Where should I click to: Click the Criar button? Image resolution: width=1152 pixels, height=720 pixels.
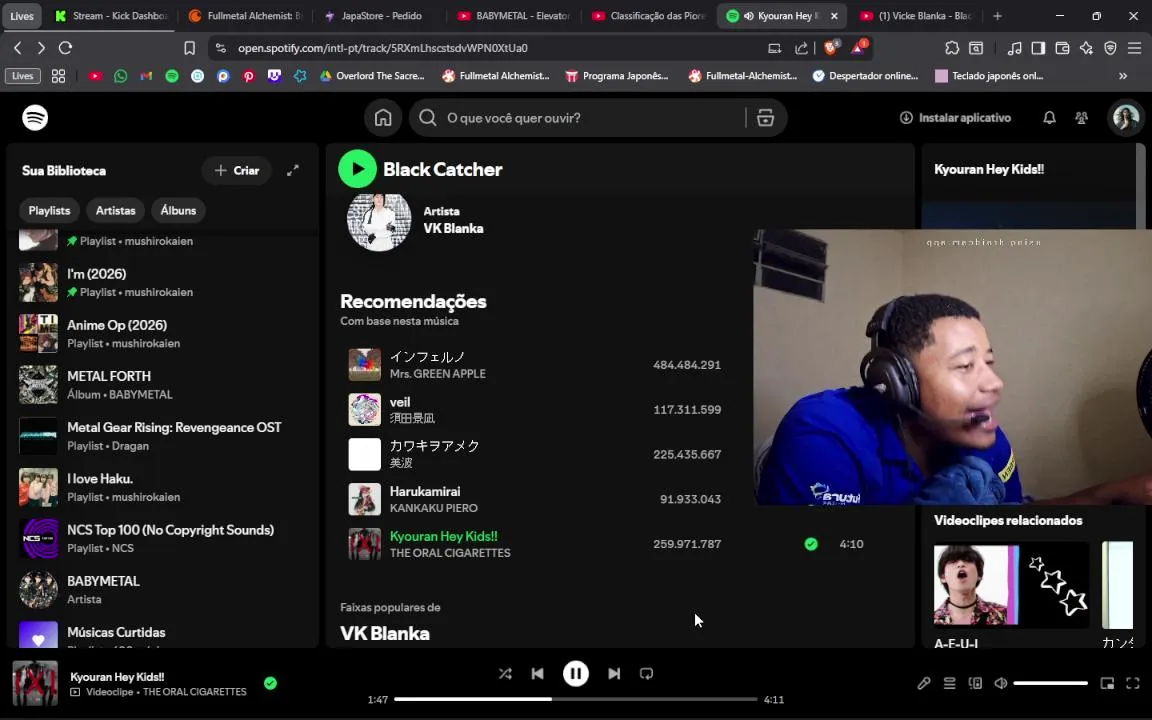click(x=237, y=170)
